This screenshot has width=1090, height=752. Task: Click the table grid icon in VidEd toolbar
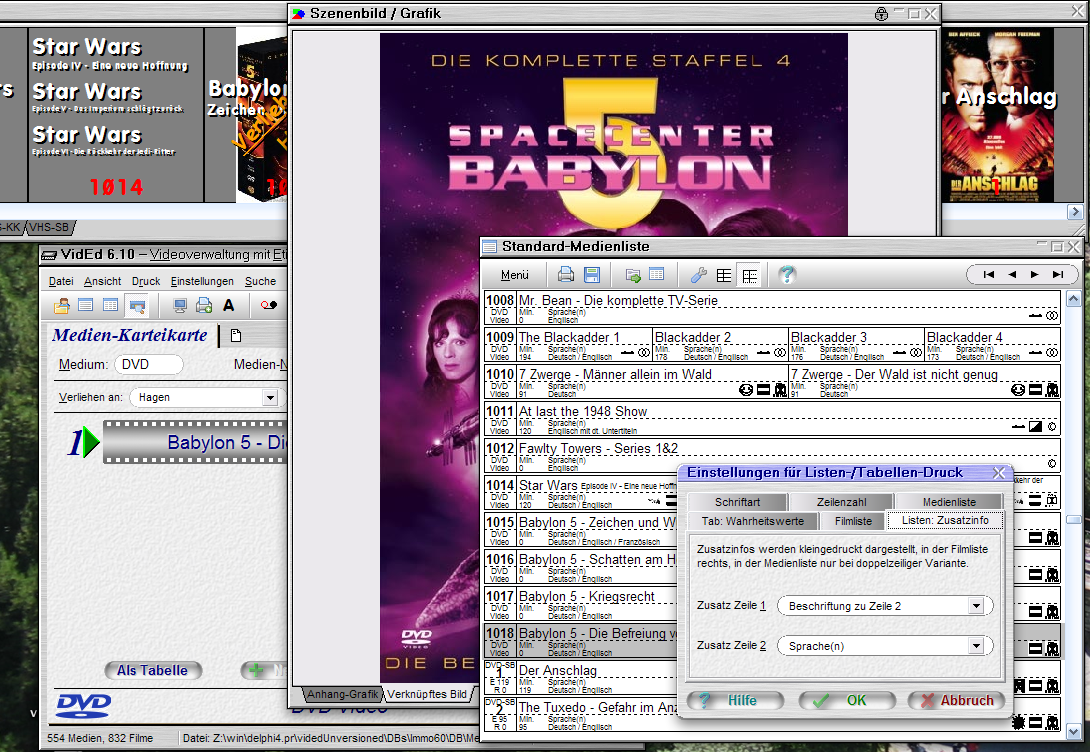[110, 305]
